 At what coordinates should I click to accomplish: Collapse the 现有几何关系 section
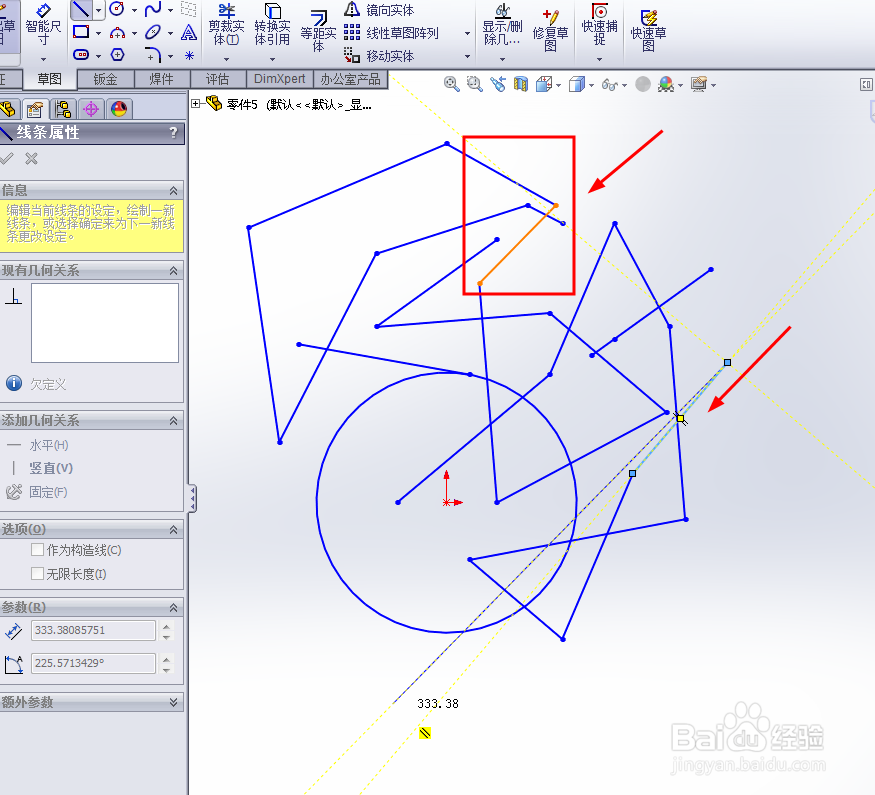point(174,271)
